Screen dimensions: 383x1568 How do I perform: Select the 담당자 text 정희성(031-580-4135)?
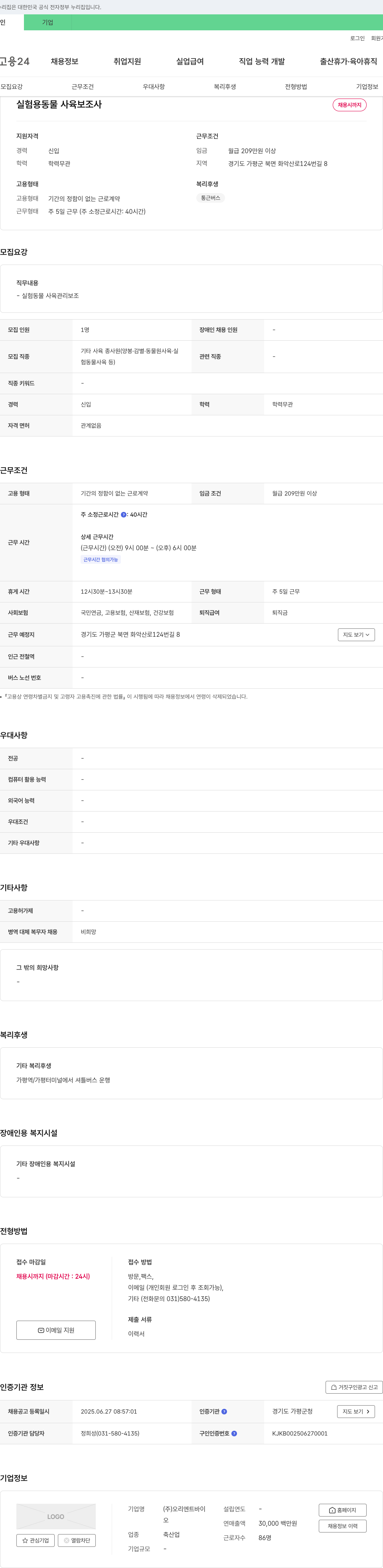pyautogui.click(x=110, y=1434)
